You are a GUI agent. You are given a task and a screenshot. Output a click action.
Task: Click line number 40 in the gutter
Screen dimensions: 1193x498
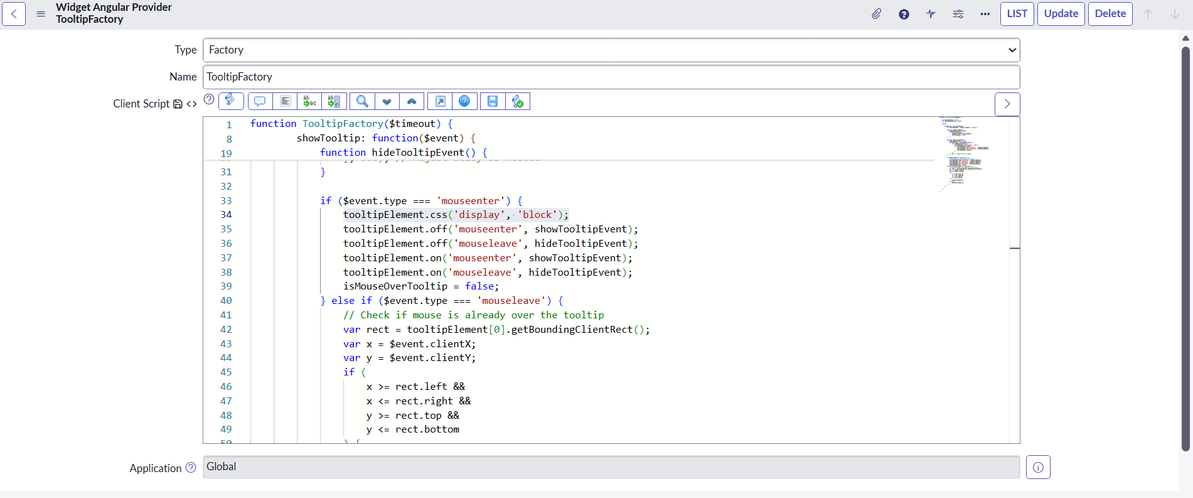coord(226,301)
